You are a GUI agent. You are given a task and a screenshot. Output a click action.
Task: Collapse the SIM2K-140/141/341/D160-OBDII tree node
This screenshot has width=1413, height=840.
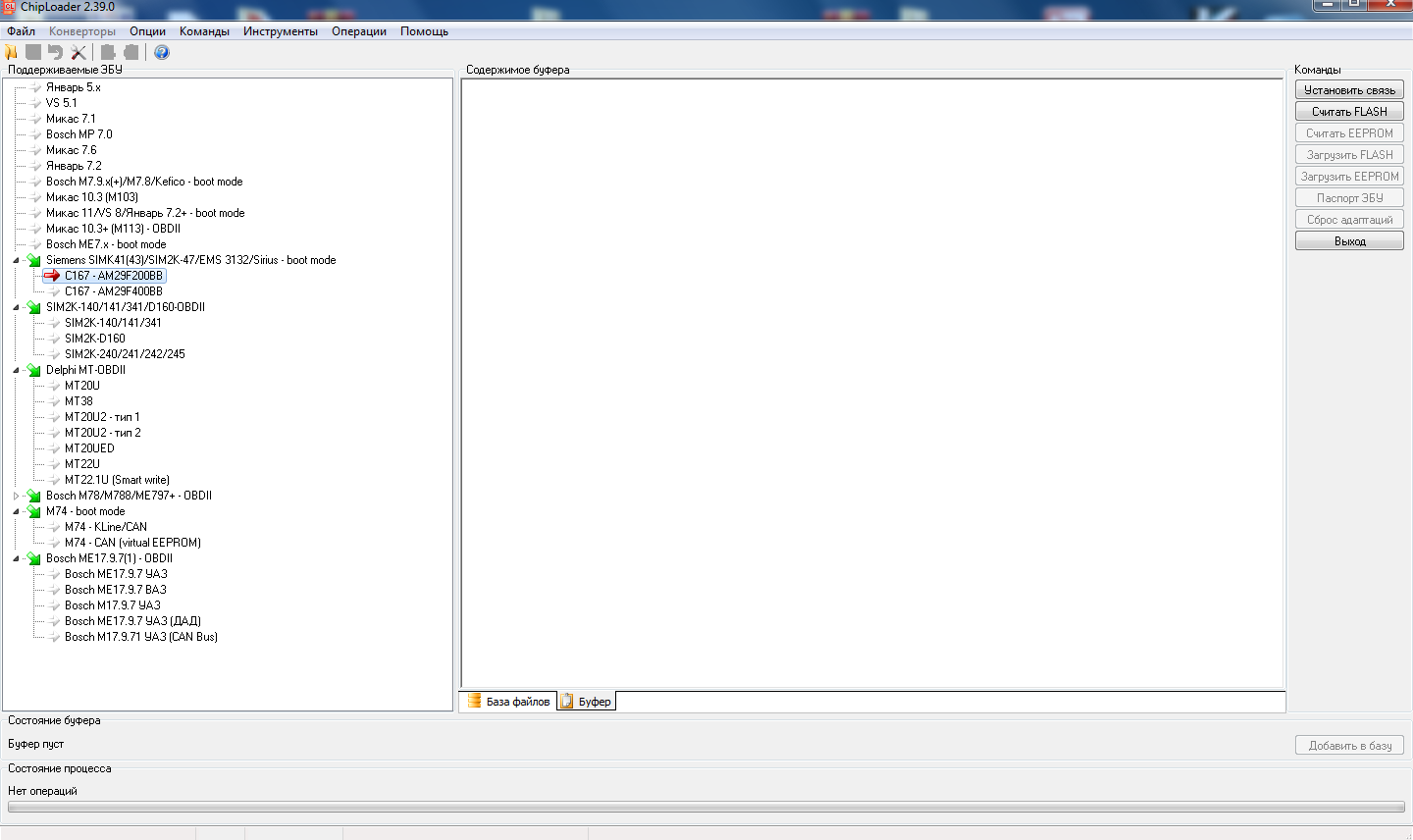coord(16,307)
